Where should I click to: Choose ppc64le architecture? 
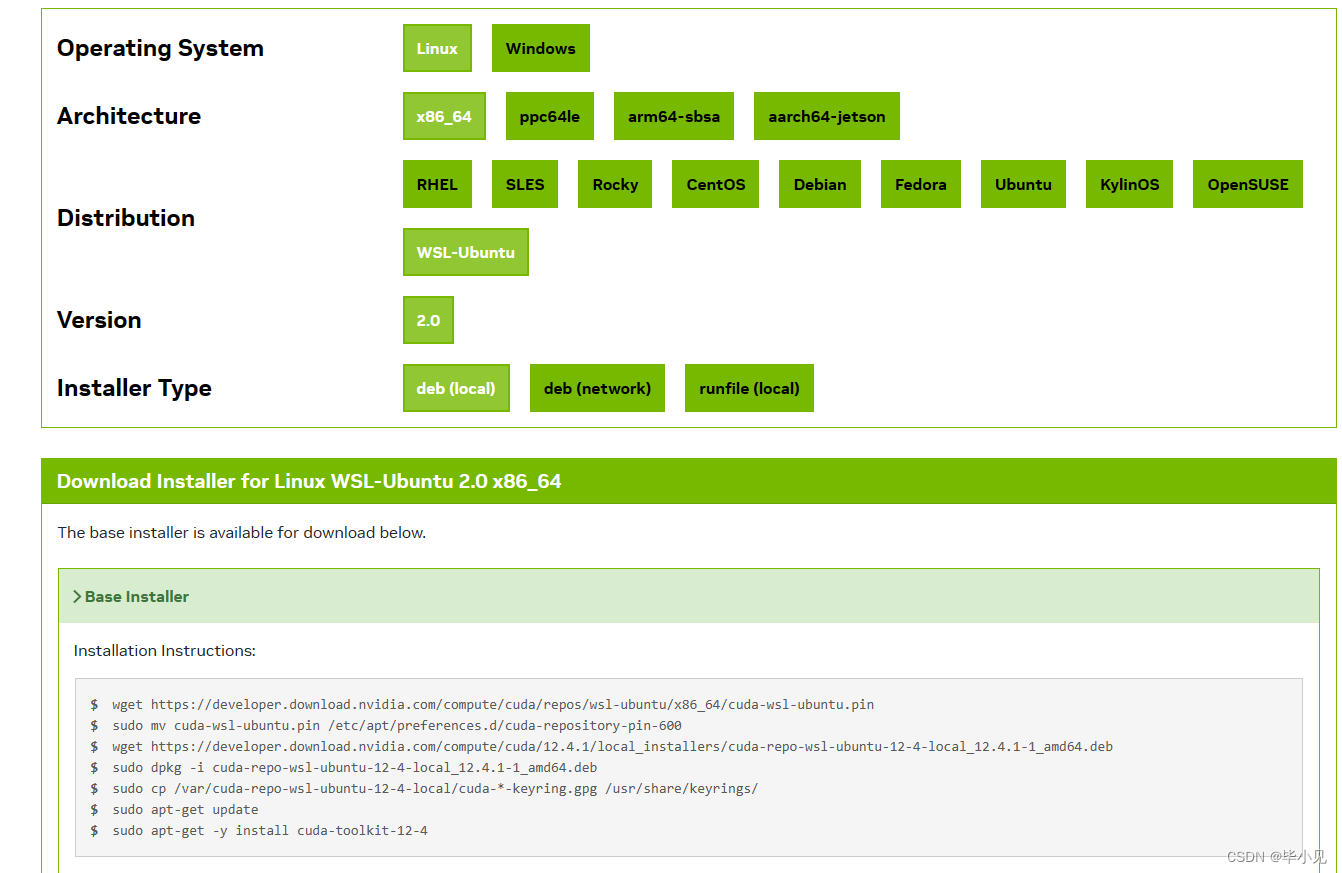(550, 116)
